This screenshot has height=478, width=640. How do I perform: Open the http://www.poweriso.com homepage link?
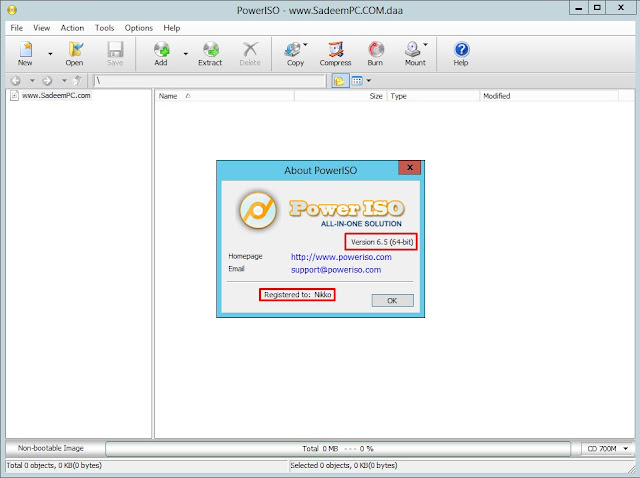(341, 257)
